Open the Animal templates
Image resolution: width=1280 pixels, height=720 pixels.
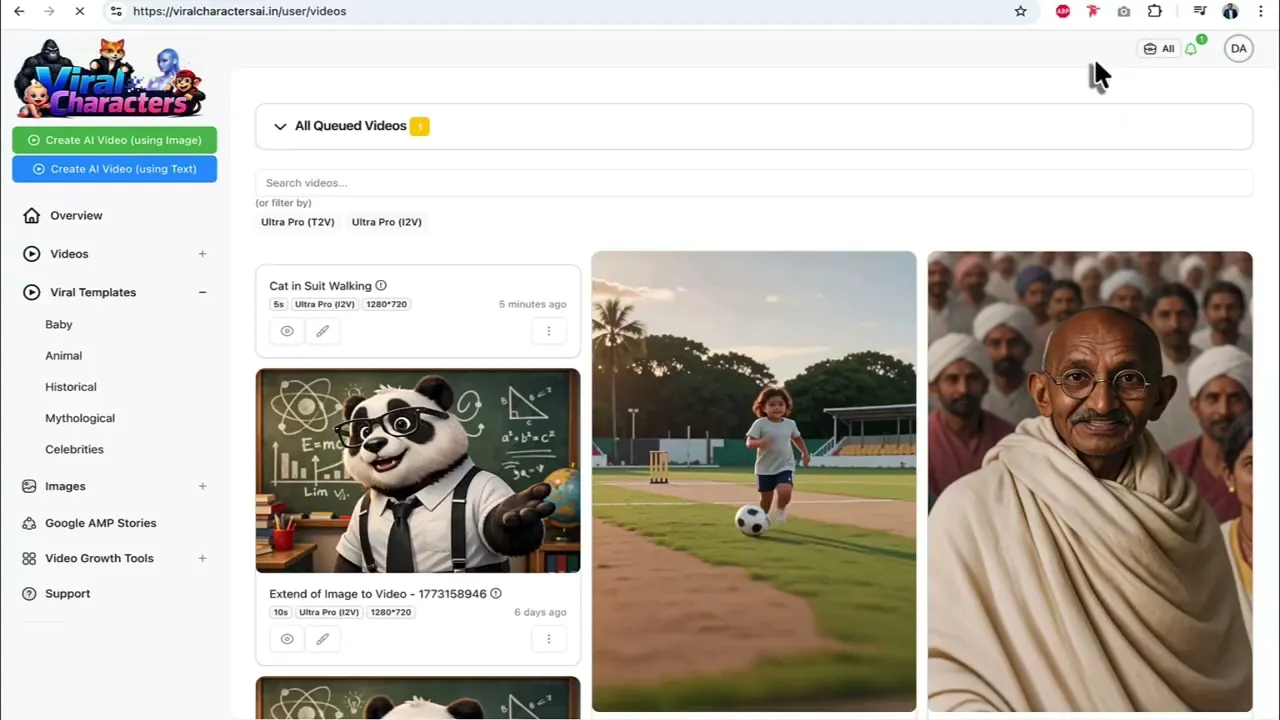pos(64,355)
